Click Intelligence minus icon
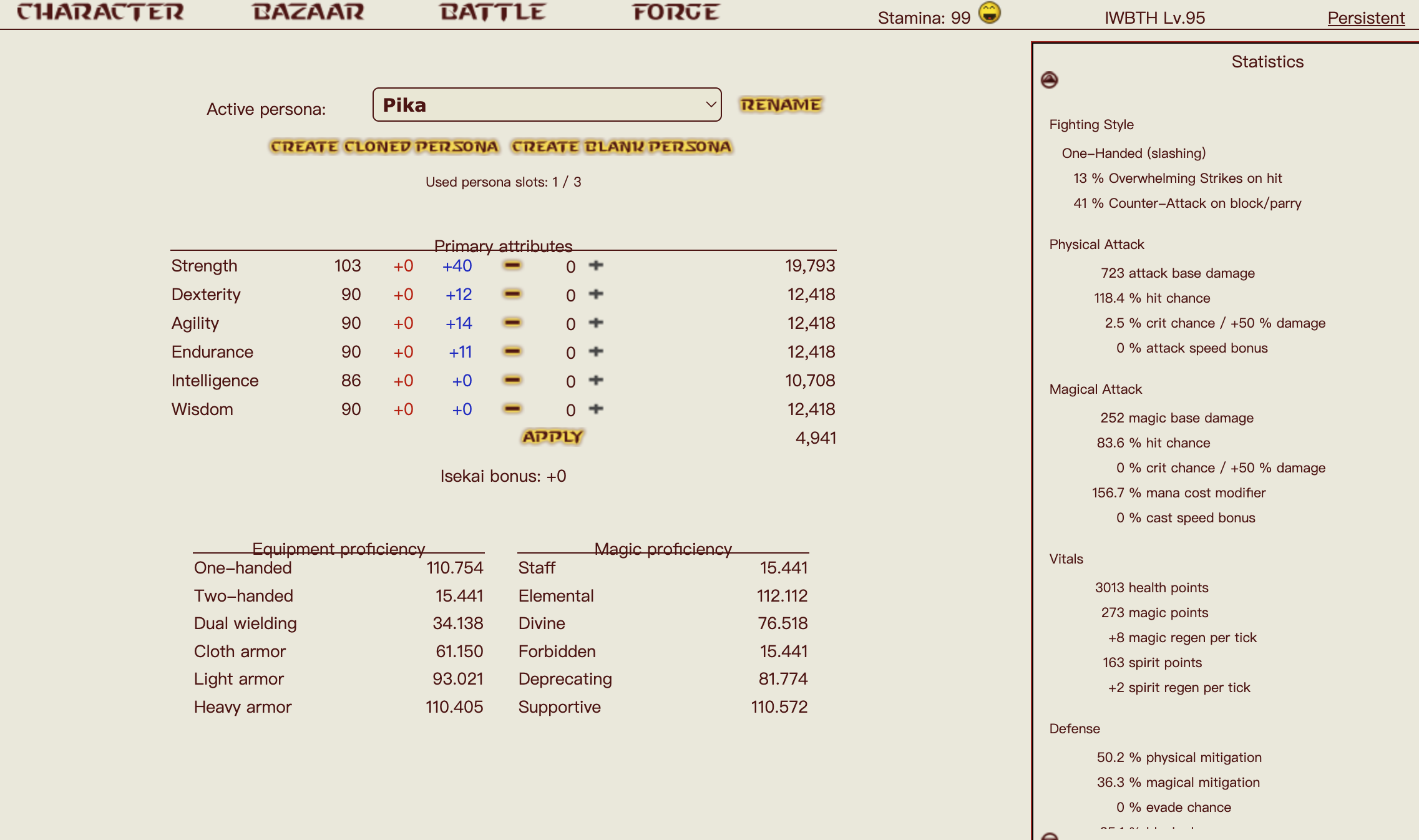Image resolution: width=1419 pixels, height=840 pixels. tap(512, 380)
